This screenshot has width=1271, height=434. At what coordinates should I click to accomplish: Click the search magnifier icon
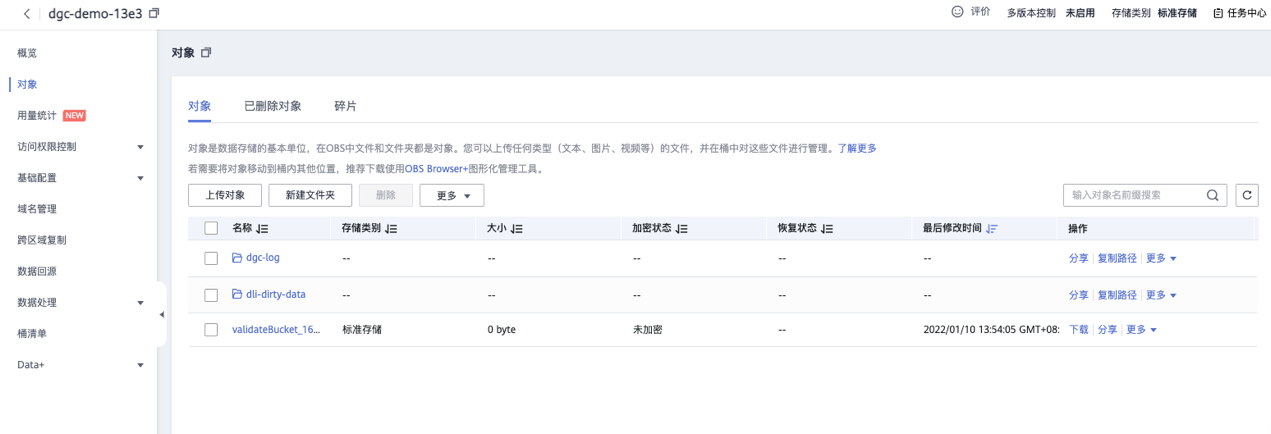point(1213,195)
